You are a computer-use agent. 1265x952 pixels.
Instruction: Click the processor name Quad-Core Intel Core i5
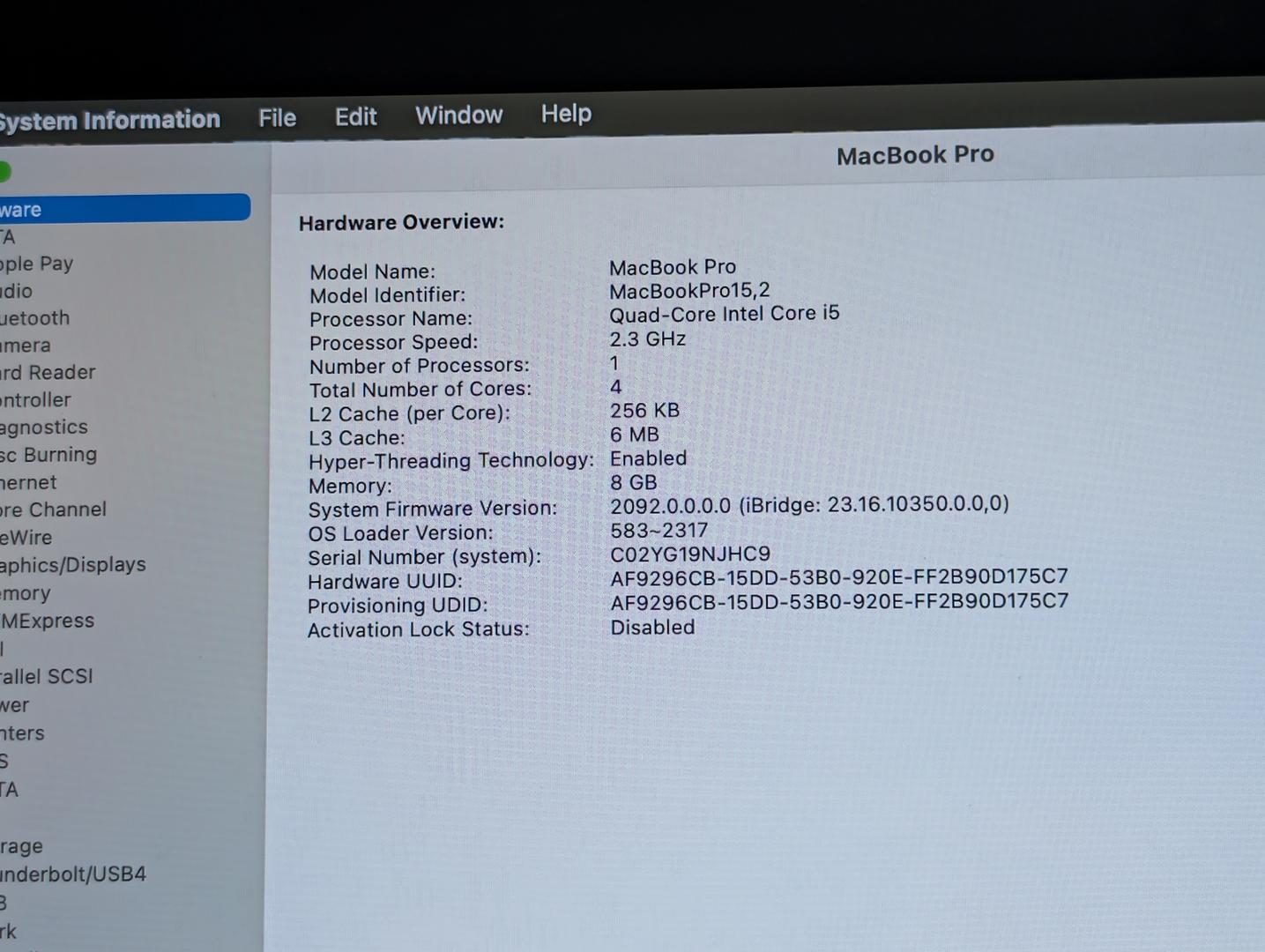tap(725, 314)
